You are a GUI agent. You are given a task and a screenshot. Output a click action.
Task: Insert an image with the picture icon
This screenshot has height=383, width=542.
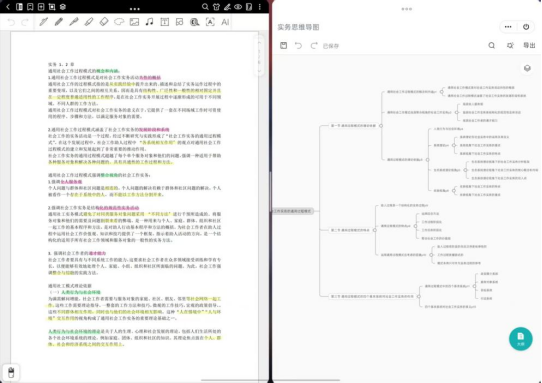(x=134, y=22)
